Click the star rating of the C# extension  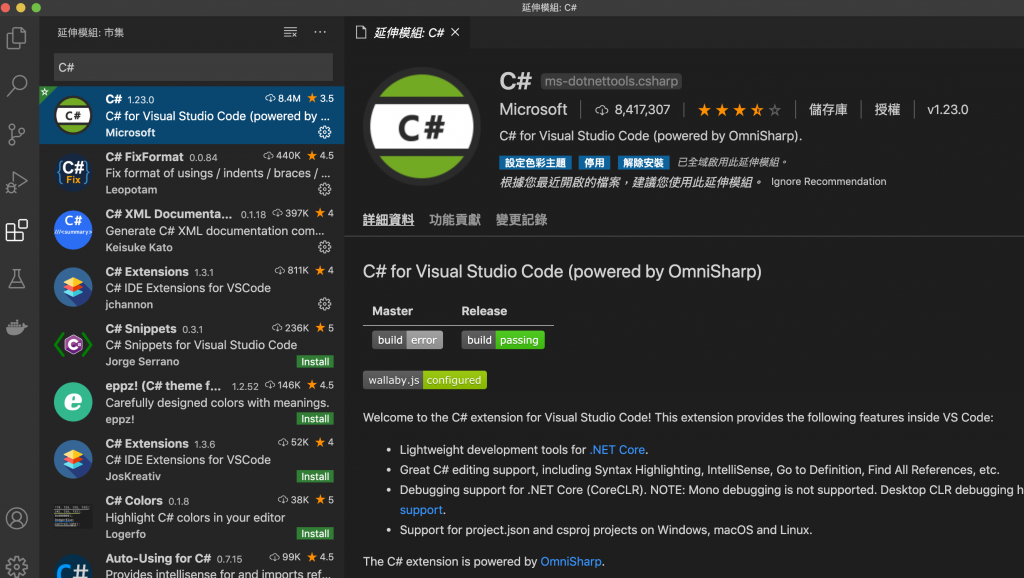tap(739, 110)
